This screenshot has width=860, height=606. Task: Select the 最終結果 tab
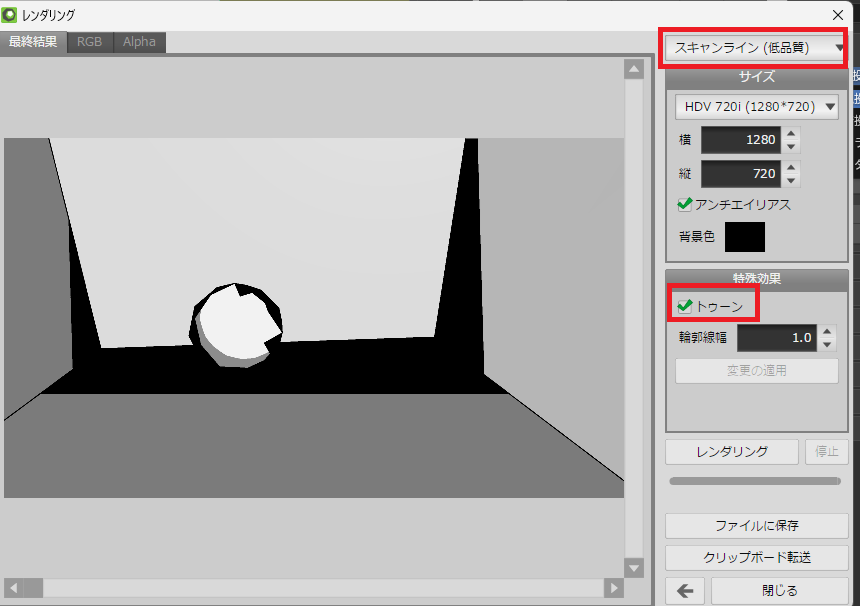[x=34, y=42]
